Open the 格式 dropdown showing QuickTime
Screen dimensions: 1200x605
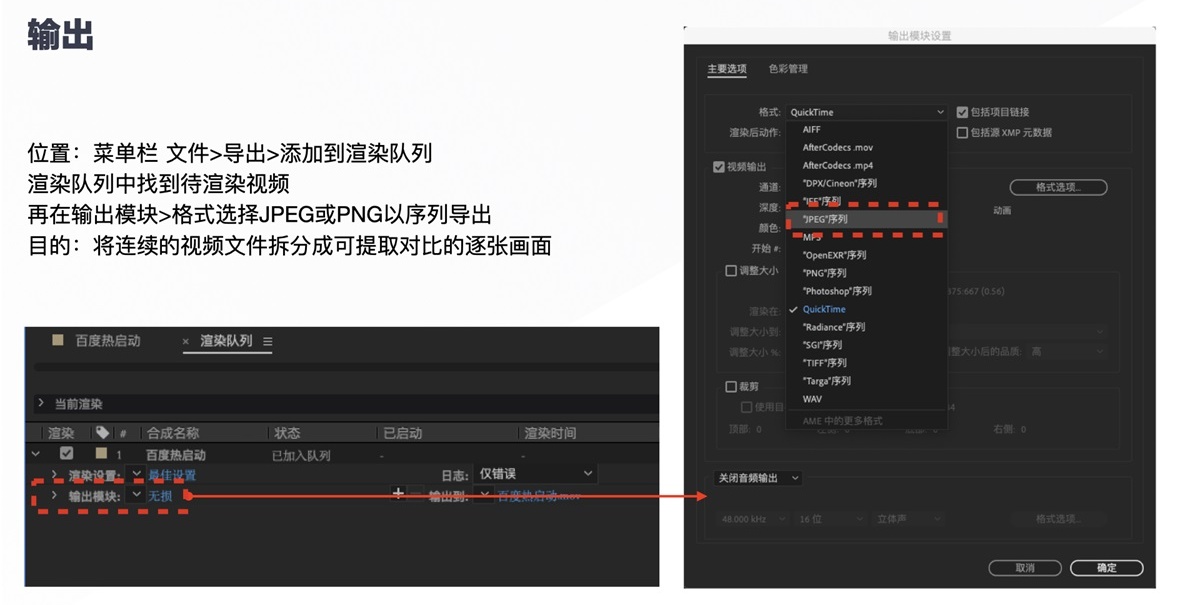(866, 111)
